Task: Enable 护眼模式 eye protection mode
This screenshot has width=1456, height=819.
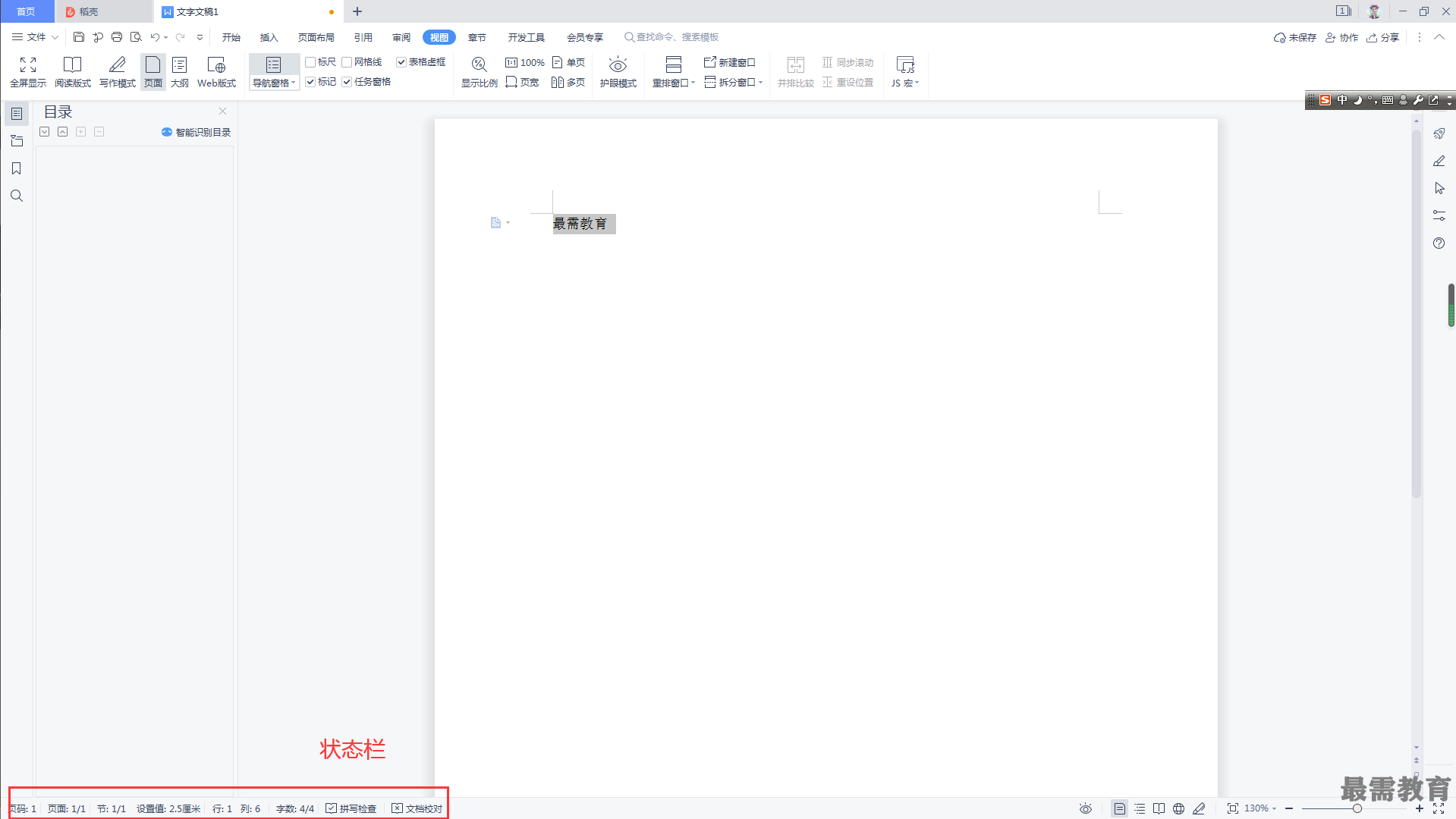Action: point(618,72)
